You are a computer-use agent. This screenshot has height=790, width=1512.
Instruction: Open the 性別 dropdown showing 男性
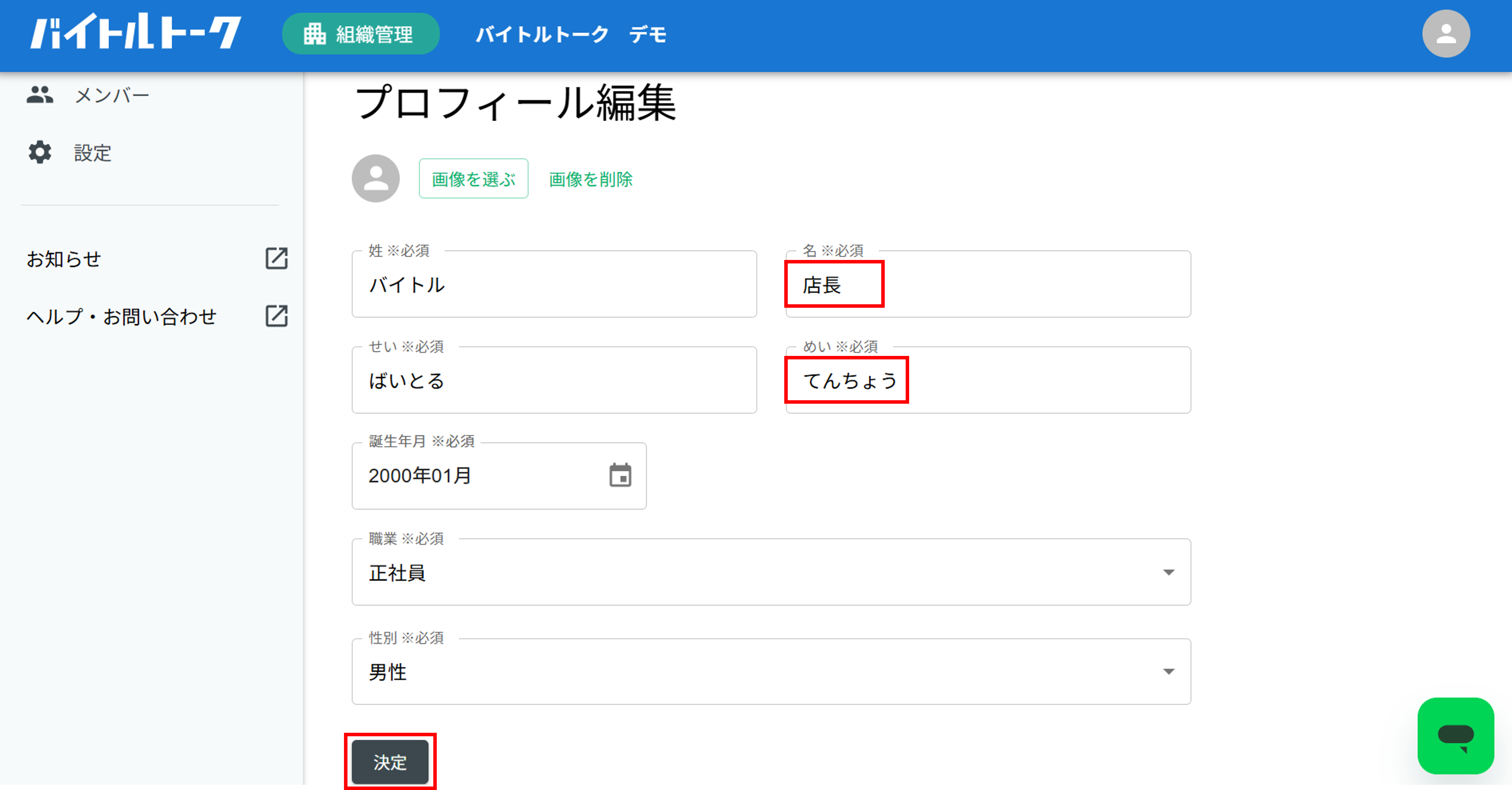[771, 671]
